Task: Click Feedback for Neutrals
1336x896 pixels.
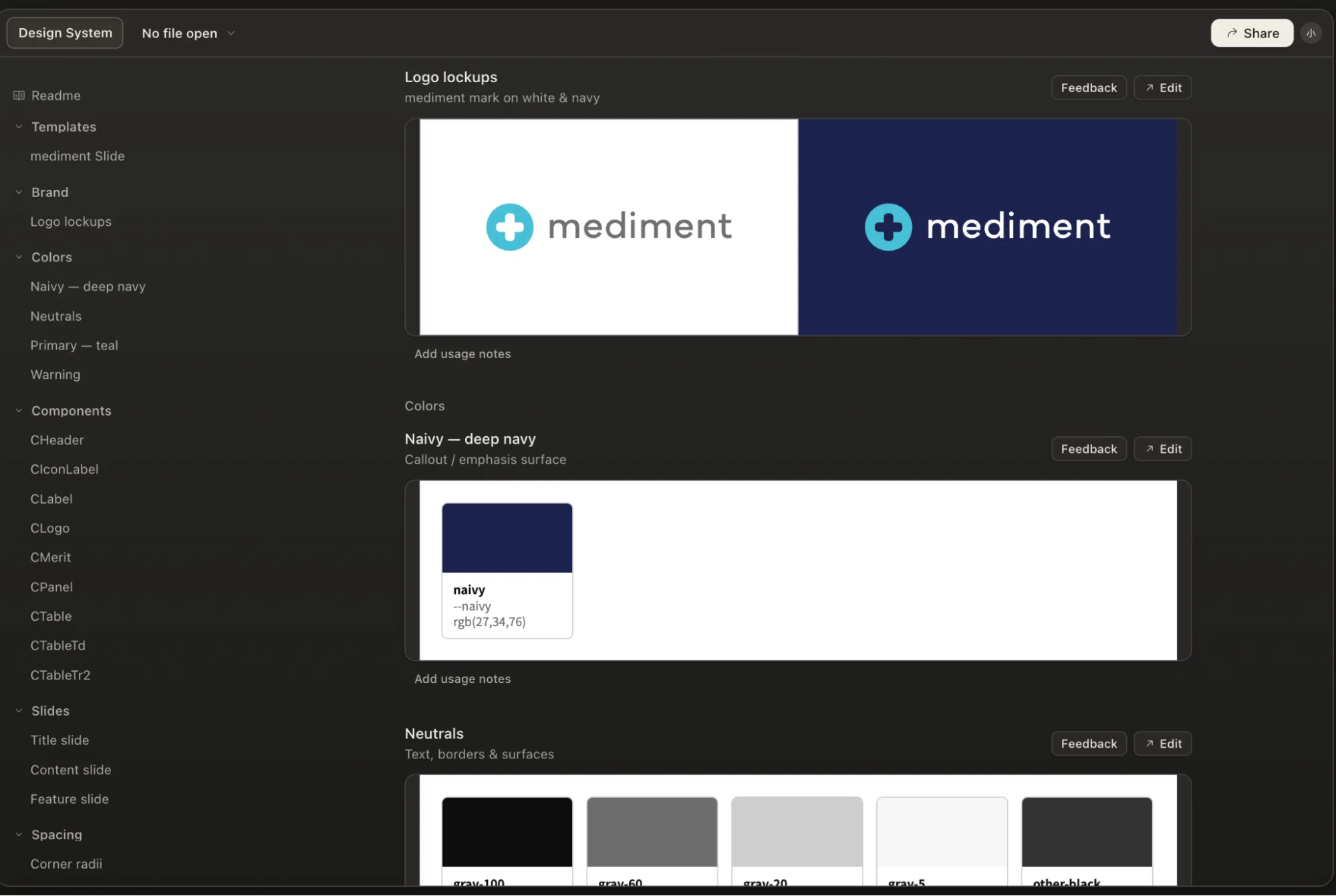Action: [1089, 744]
